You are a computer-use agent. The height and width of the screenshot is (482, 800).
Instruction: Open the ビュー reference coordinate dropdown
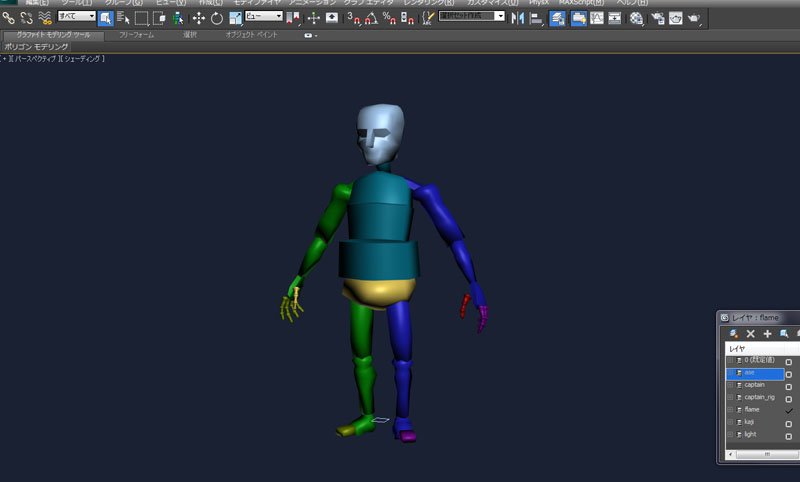click(264, 16)
